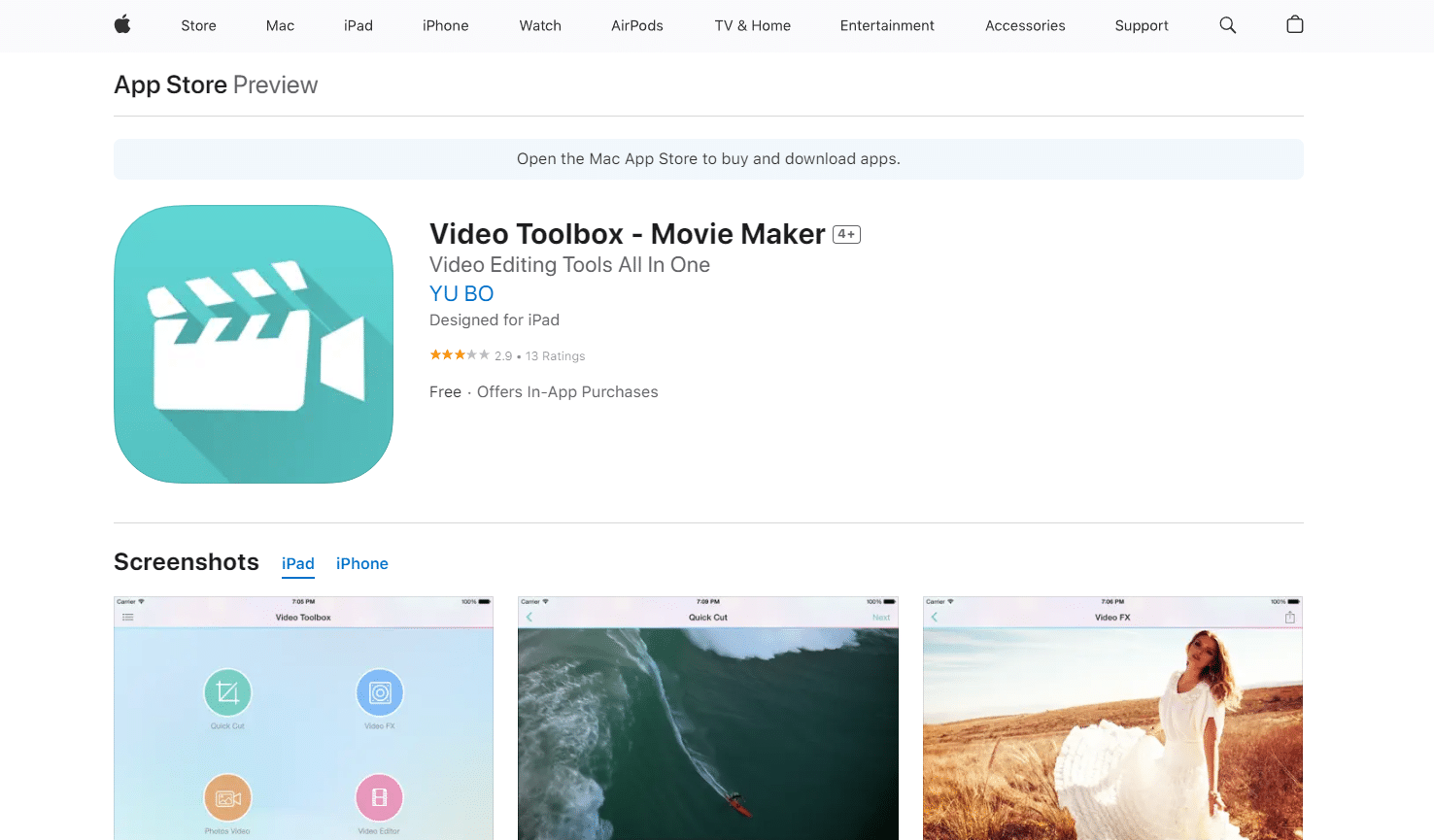This screenshot has height=840, width=1434.
Task: Open the search magnifier icon
Action: (1228, 25)
